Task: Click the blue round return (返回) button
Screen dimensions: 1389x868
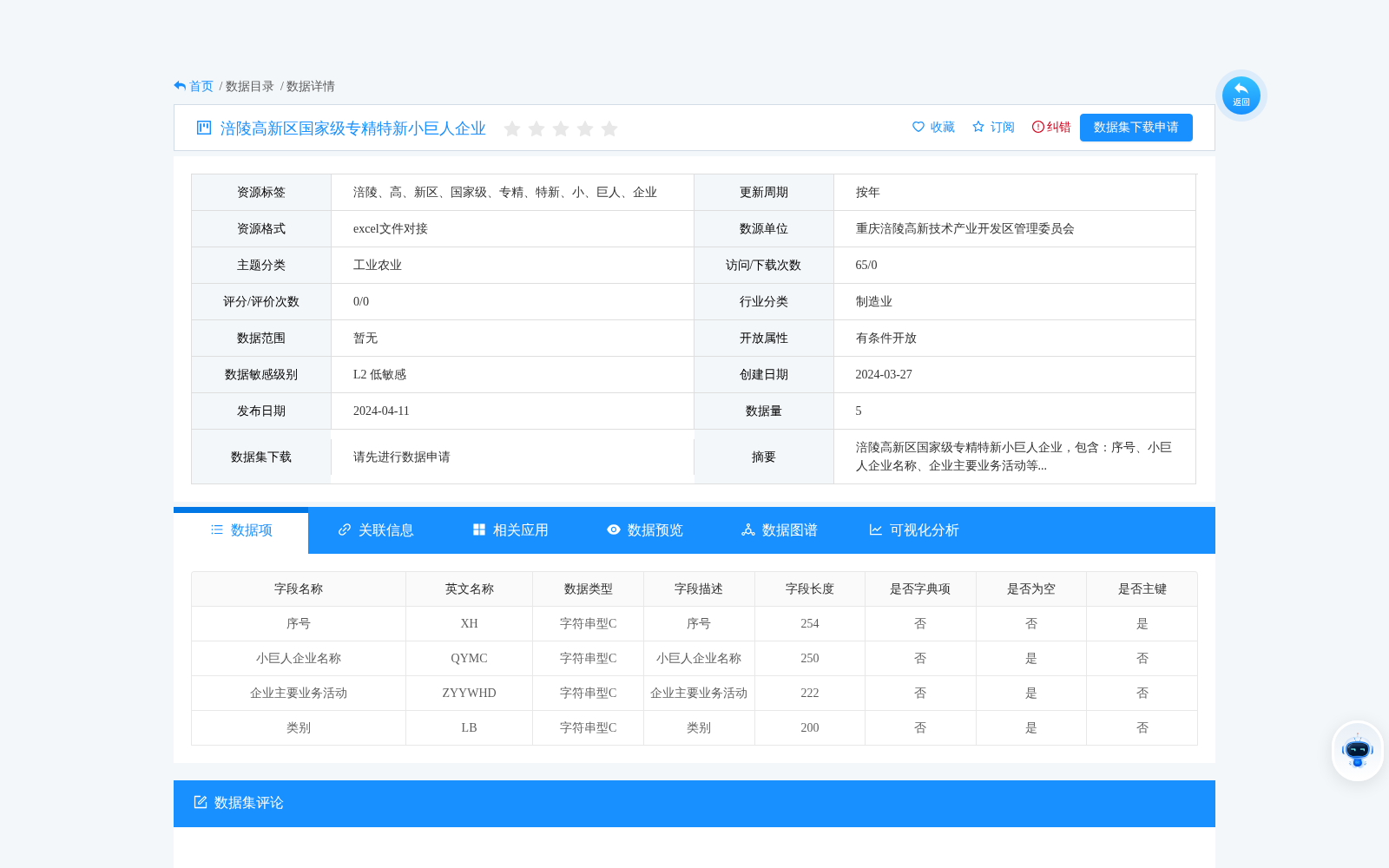Action: pyautogui.click(x=1241, y=95)
